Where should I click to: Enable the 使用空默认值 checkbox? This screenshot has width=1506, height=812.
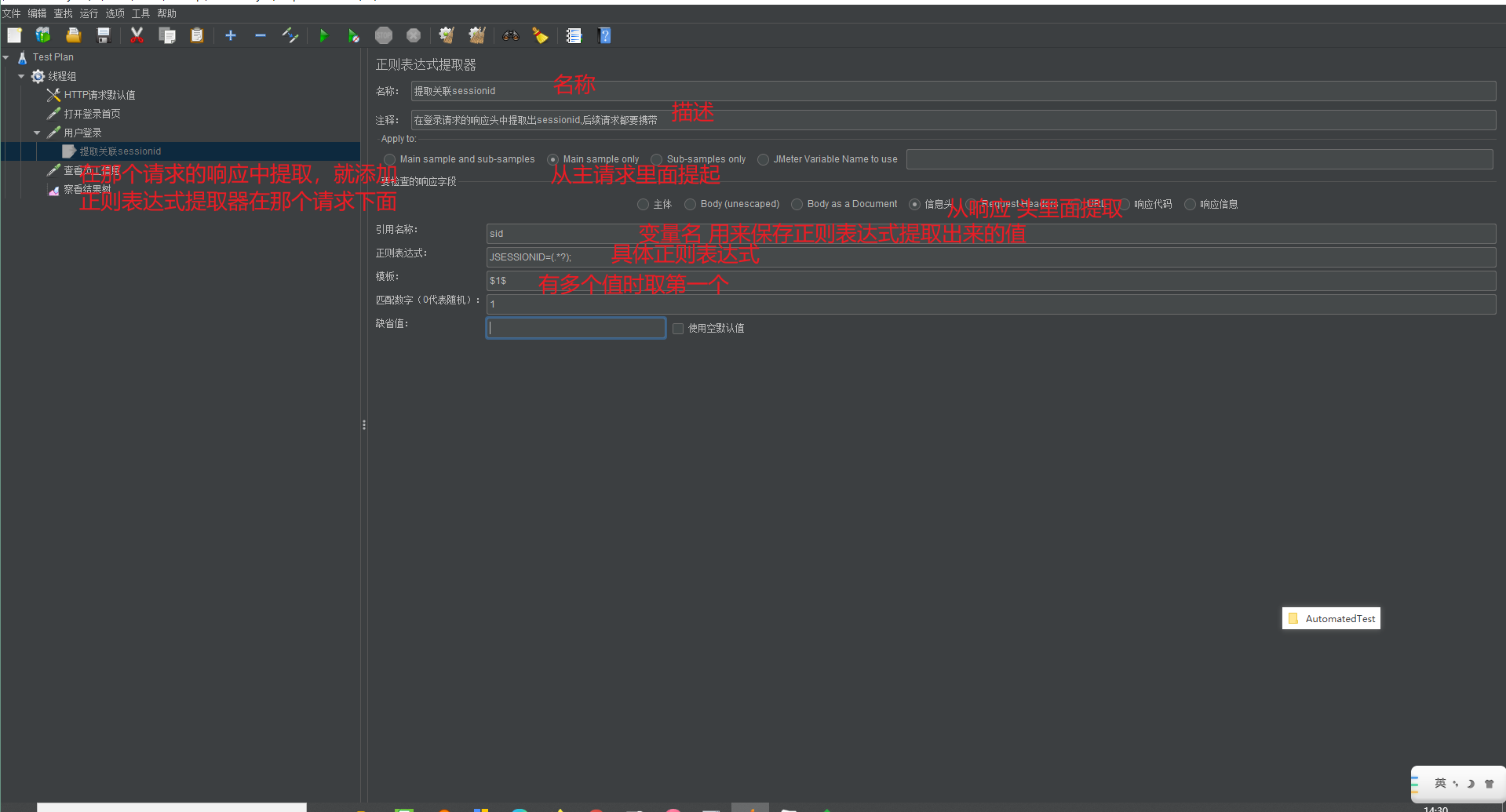(x=678, y=328)
